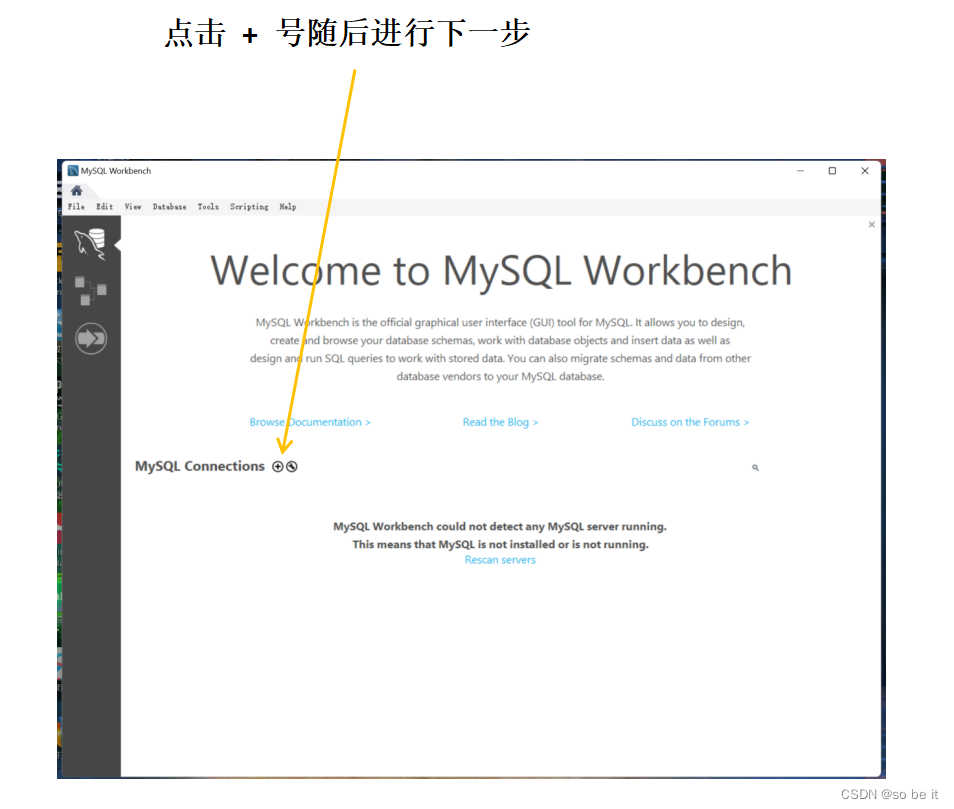
Task: Click the home tab icon
Action: [77, 191]
